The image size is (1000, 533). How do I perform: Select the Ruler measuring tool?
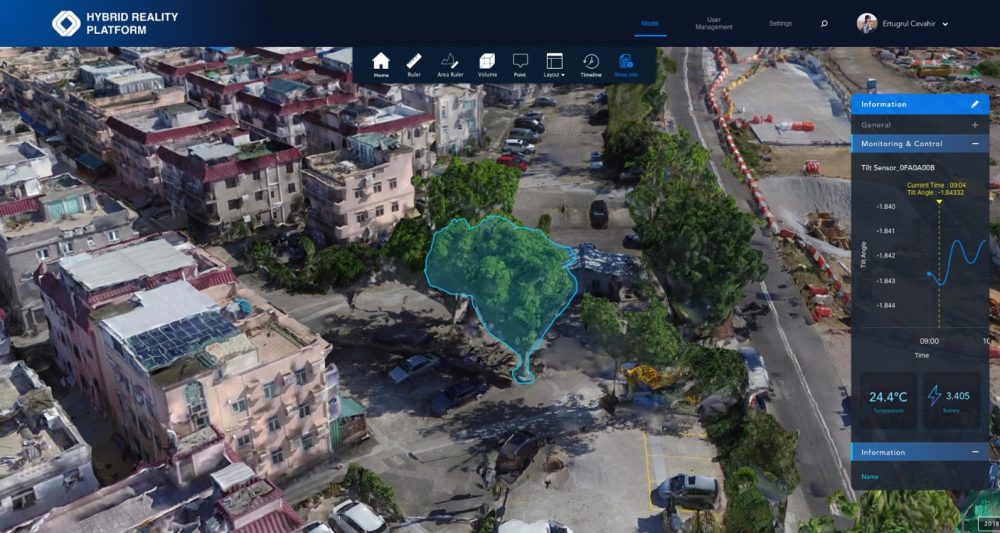pyautogui.click(x=414, y=65)
